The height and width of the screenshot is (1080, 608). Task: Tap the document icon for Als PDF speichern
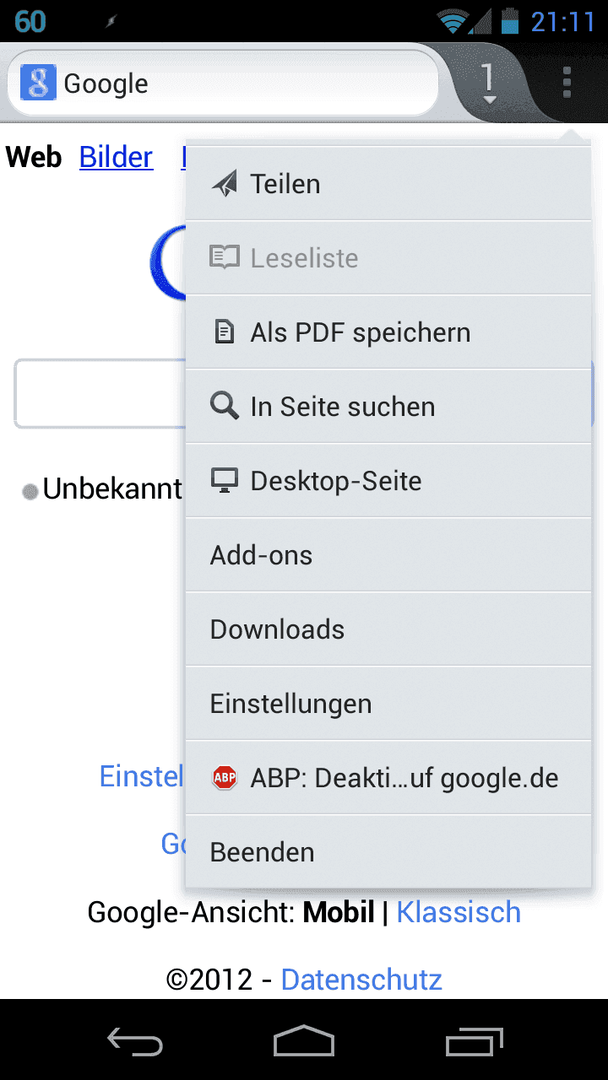223,333
